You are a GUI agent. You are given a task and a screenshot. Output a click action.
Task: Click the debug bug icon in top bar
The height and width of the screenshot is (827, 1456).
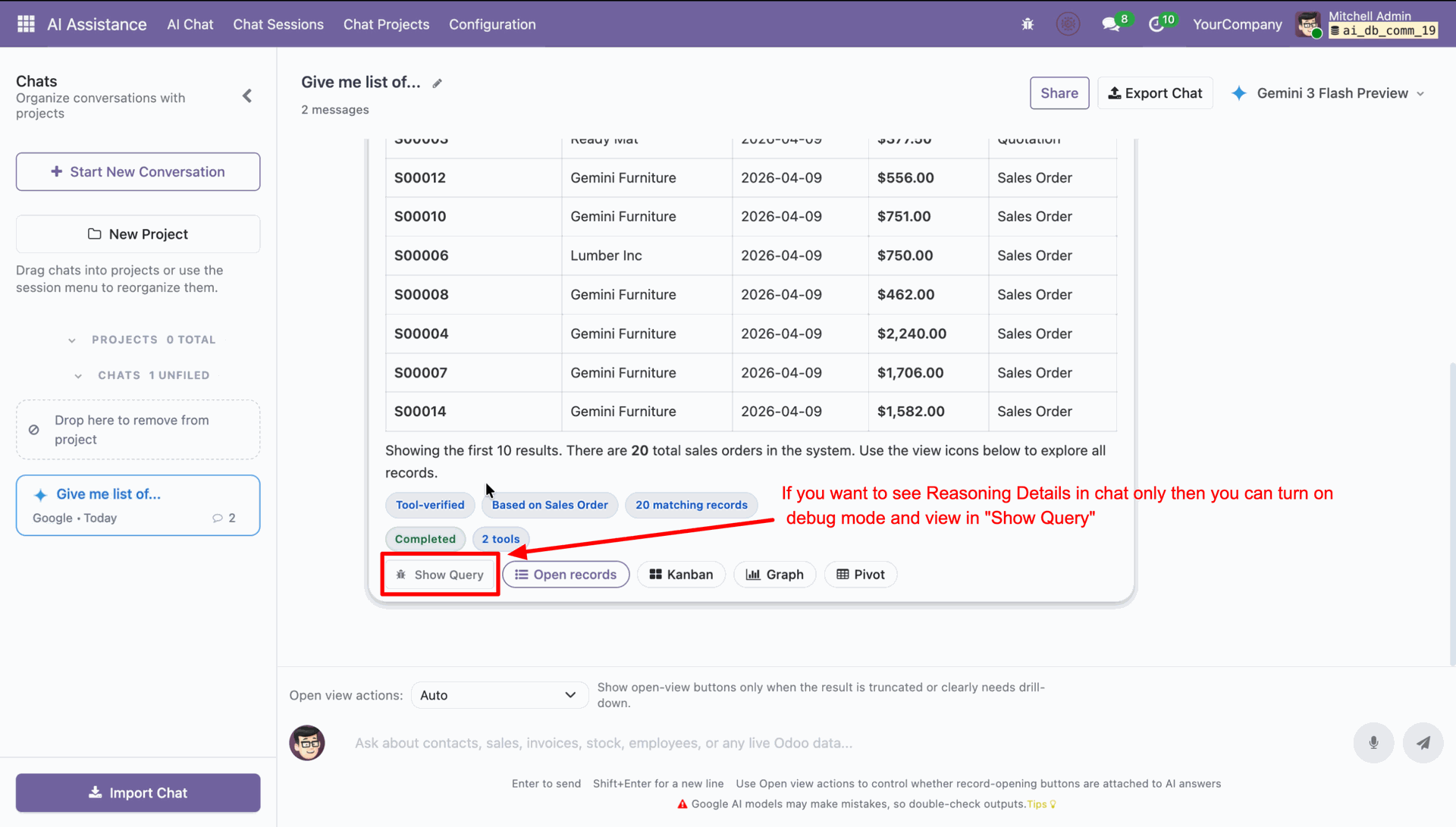(x=1028, y=24)
